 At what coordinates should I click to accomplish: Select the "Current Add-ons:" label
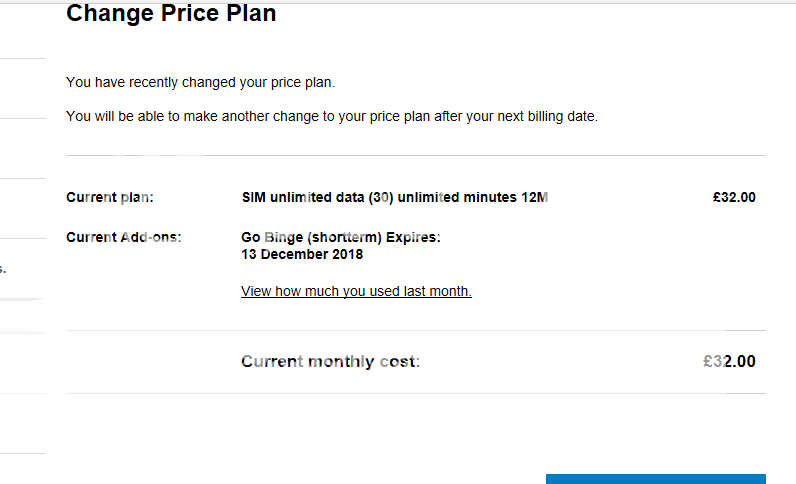(124, 237)
